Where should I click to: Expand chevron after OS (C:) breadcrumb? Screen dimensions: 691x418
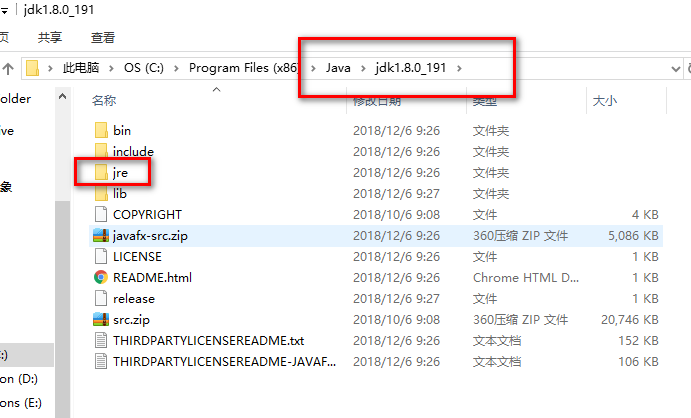click(176, 68)
